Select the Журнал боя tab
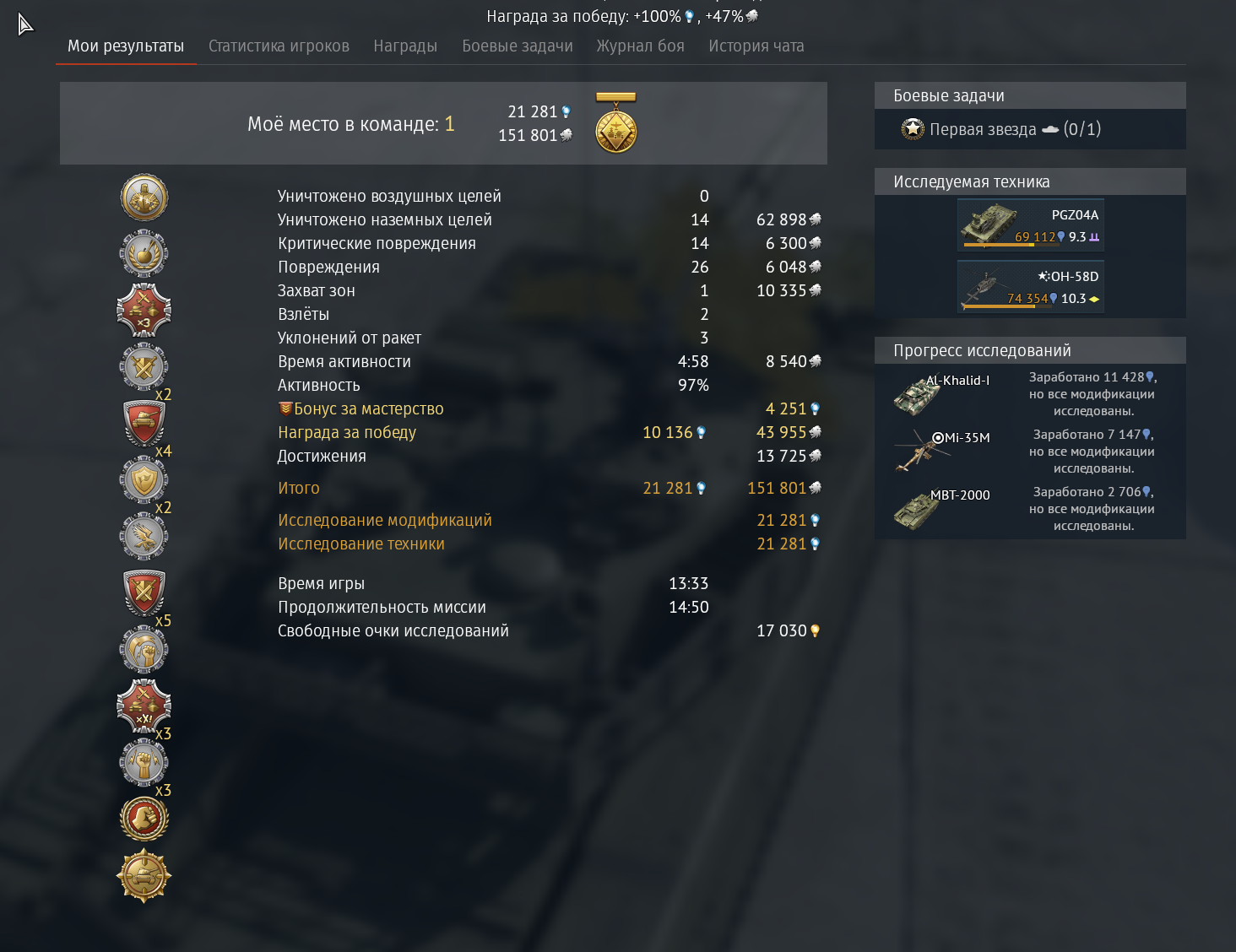This screenshot has height=952, width=1236. [x=641, y=46]
